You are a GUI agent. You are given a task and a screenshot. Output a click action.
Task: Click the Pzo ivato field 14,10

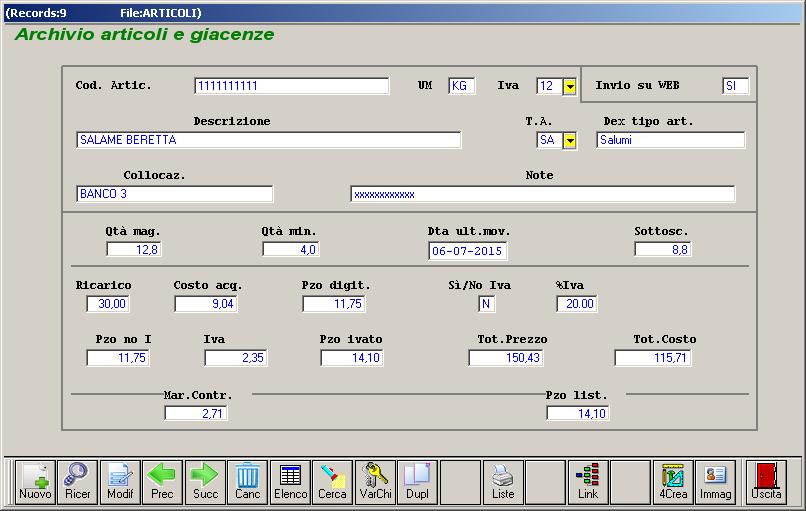(352, 358)
